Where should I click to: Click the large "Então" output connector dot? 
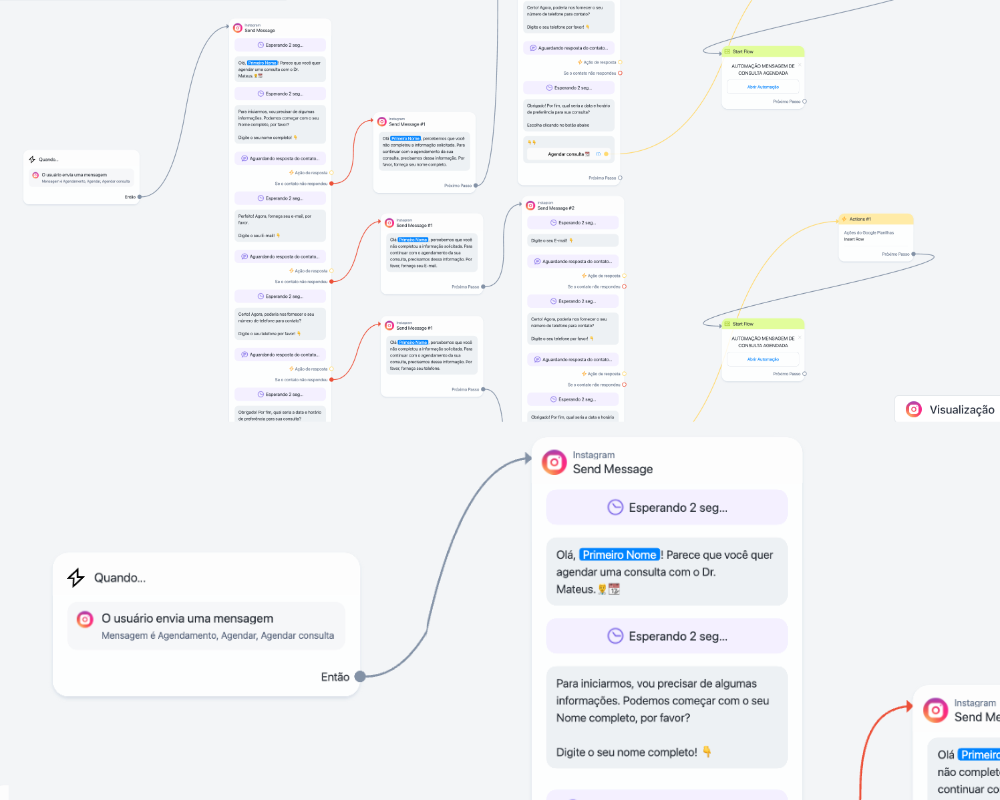click(x=360, y=677)
